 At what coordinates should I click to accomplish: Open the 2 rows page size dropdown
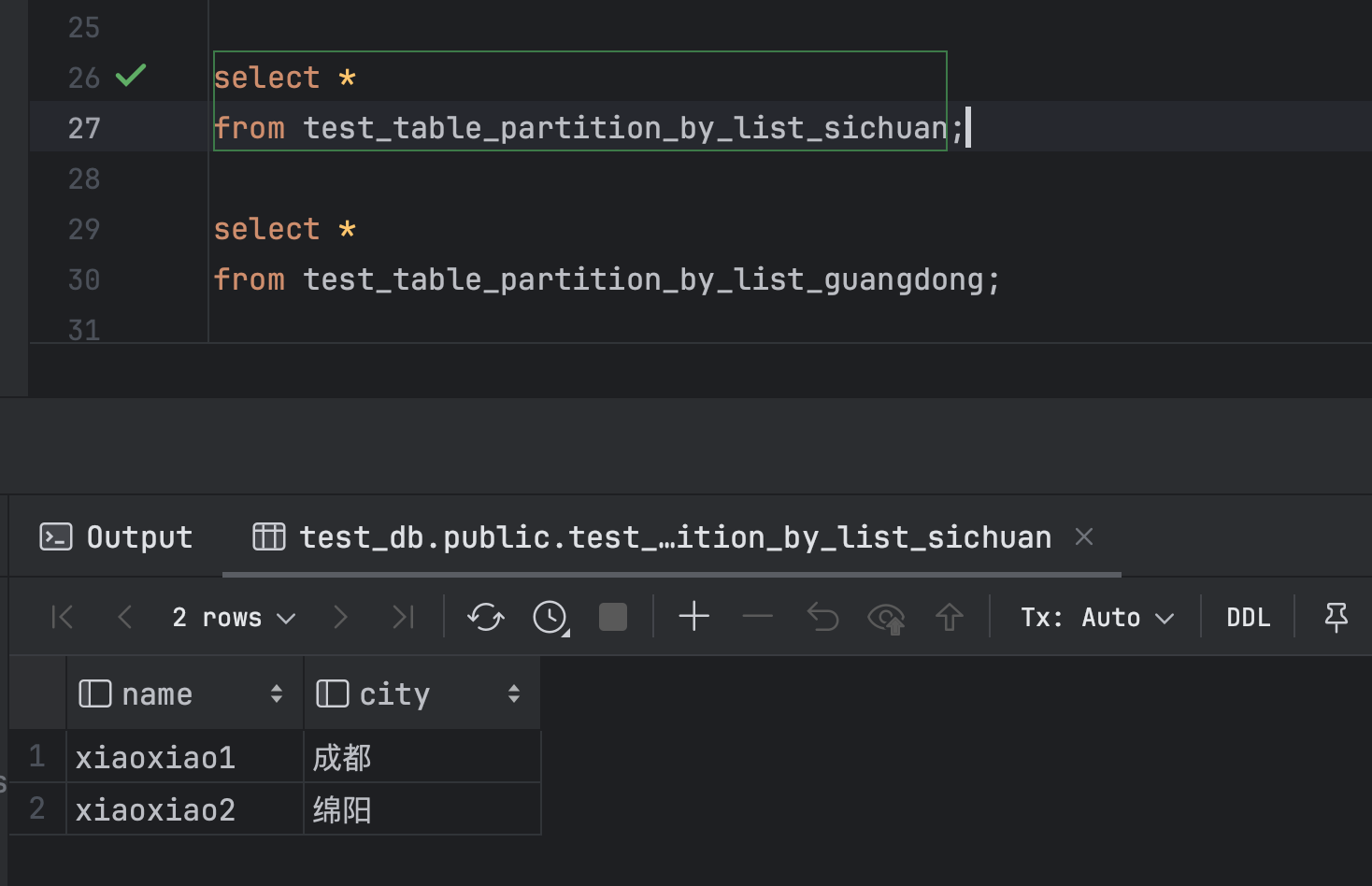coord(234,617)
